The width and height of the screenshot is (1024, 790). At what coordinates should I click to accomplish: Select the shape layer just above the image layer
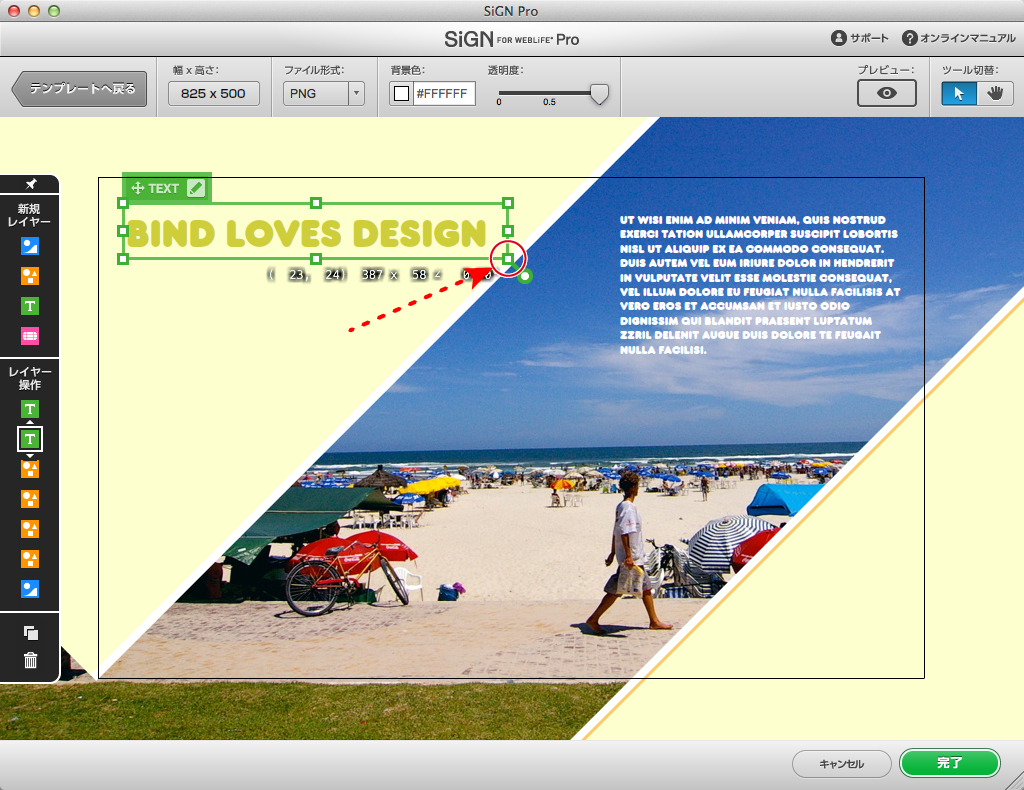pos(30,559)
